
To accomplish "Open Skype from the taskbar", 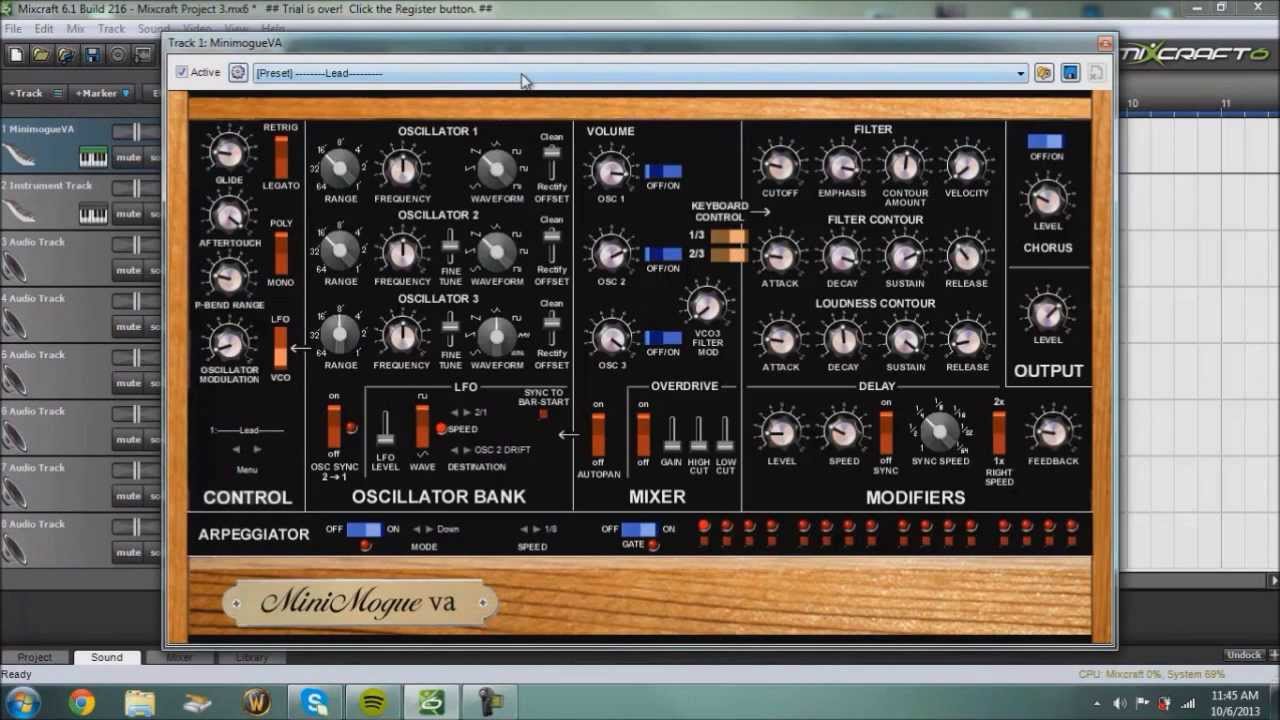I will coord(316,703).
